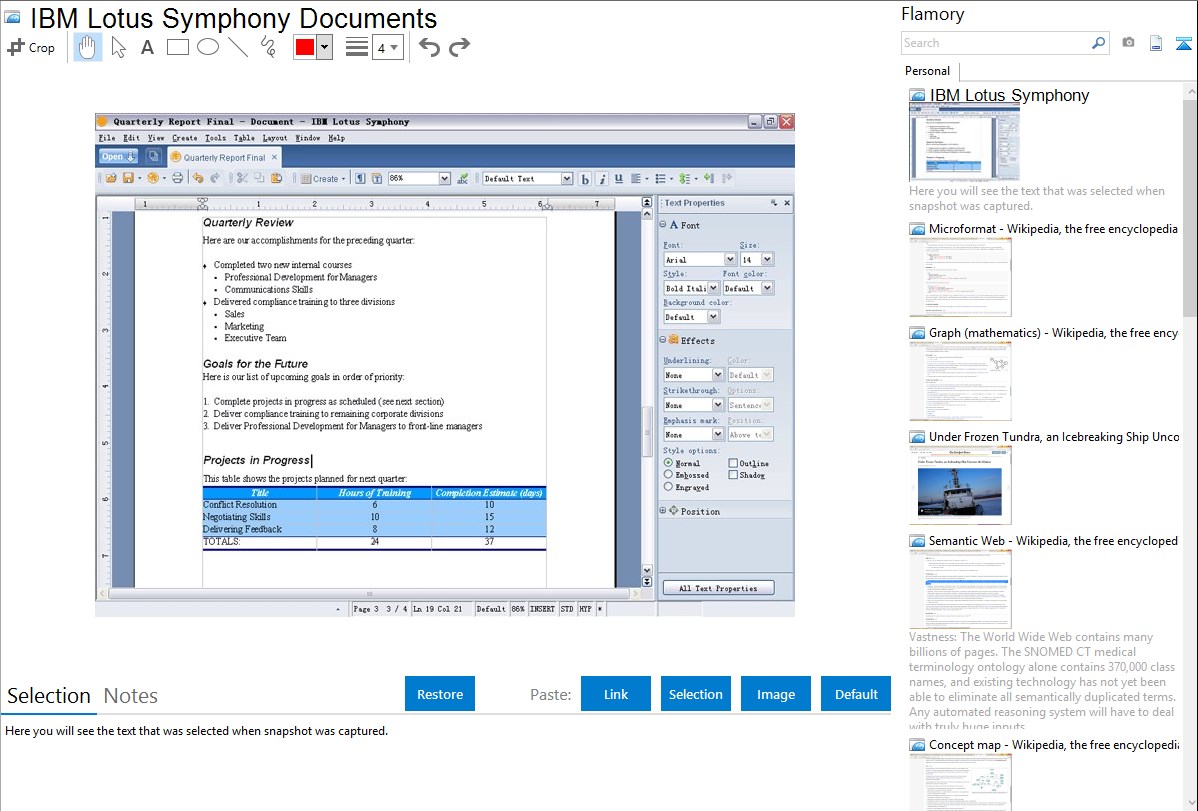
Task: Select the straight line tool
Action: (238, 47)
